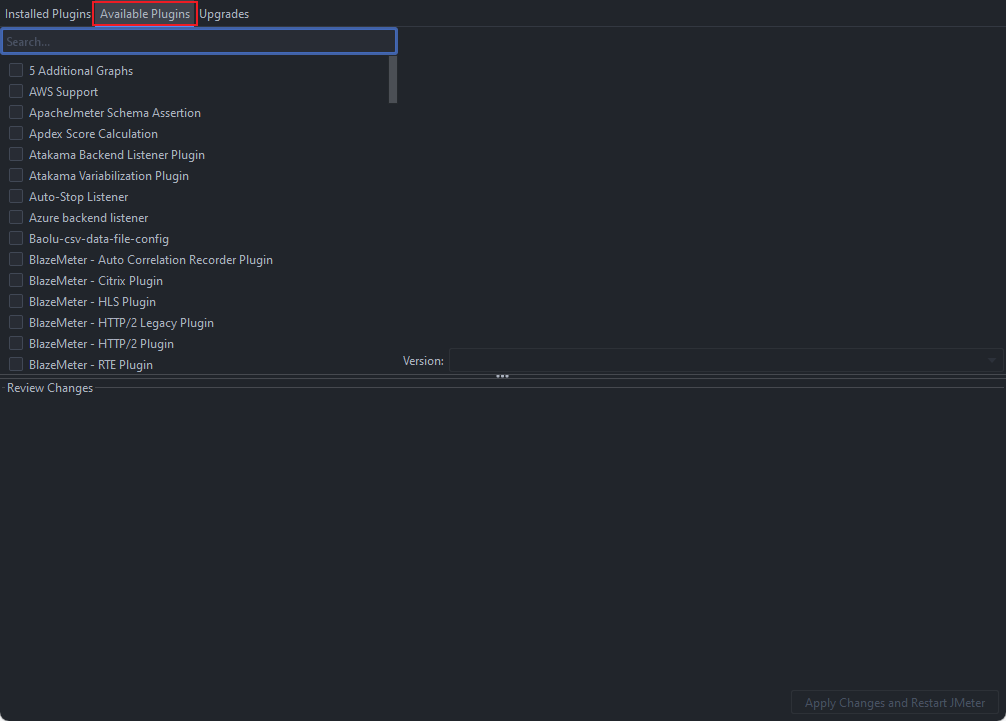1006x721 pixels.
Task: Select 'BlazeMeter - Citrix Plugin' name
Action: click(x=96, y=281)
